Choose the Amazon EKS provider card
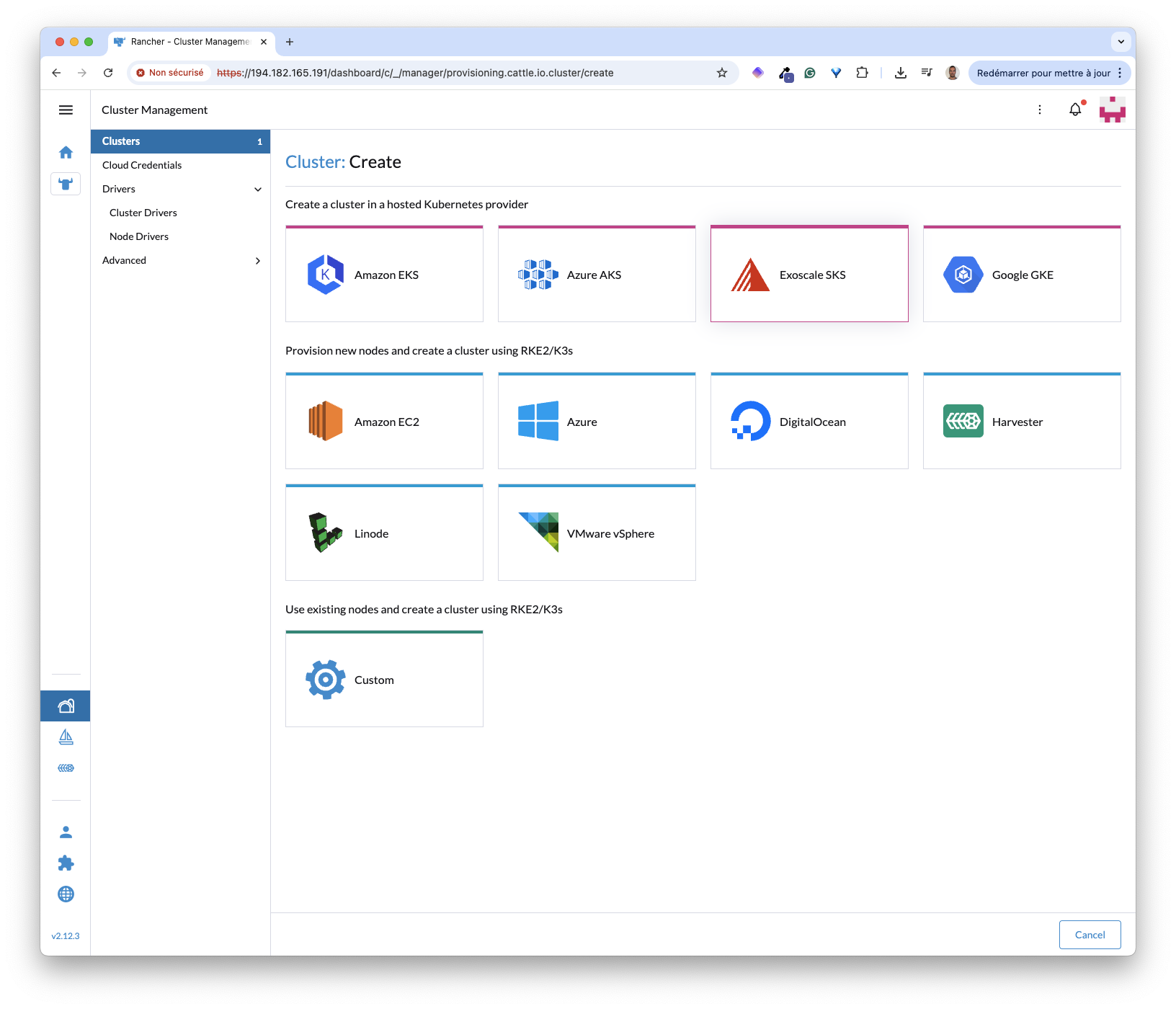 click(x=384, y=275)
